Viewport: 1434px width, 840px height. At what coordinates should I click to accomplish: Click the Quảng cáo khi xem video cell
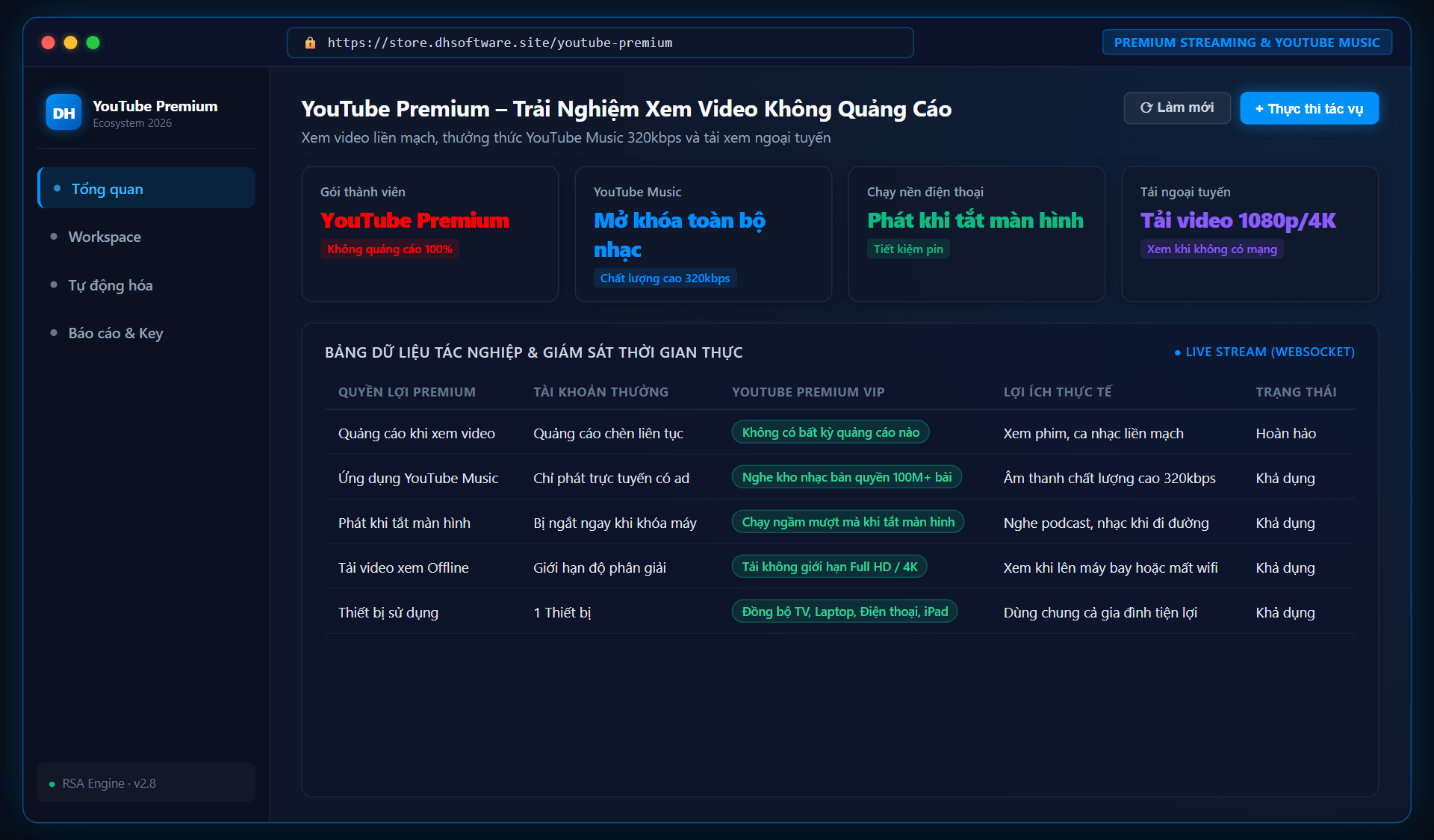(417, 433)
